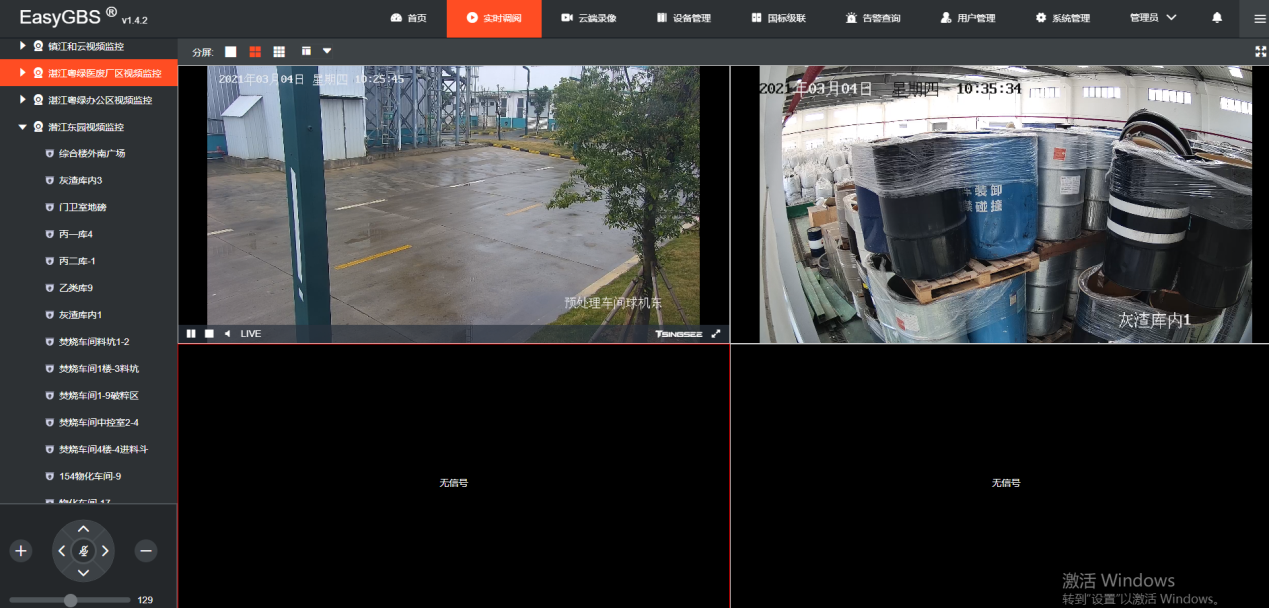This screenshot has height=608, width=1269.
Task: Open camera 乙类库9
Action: point(76,289)
